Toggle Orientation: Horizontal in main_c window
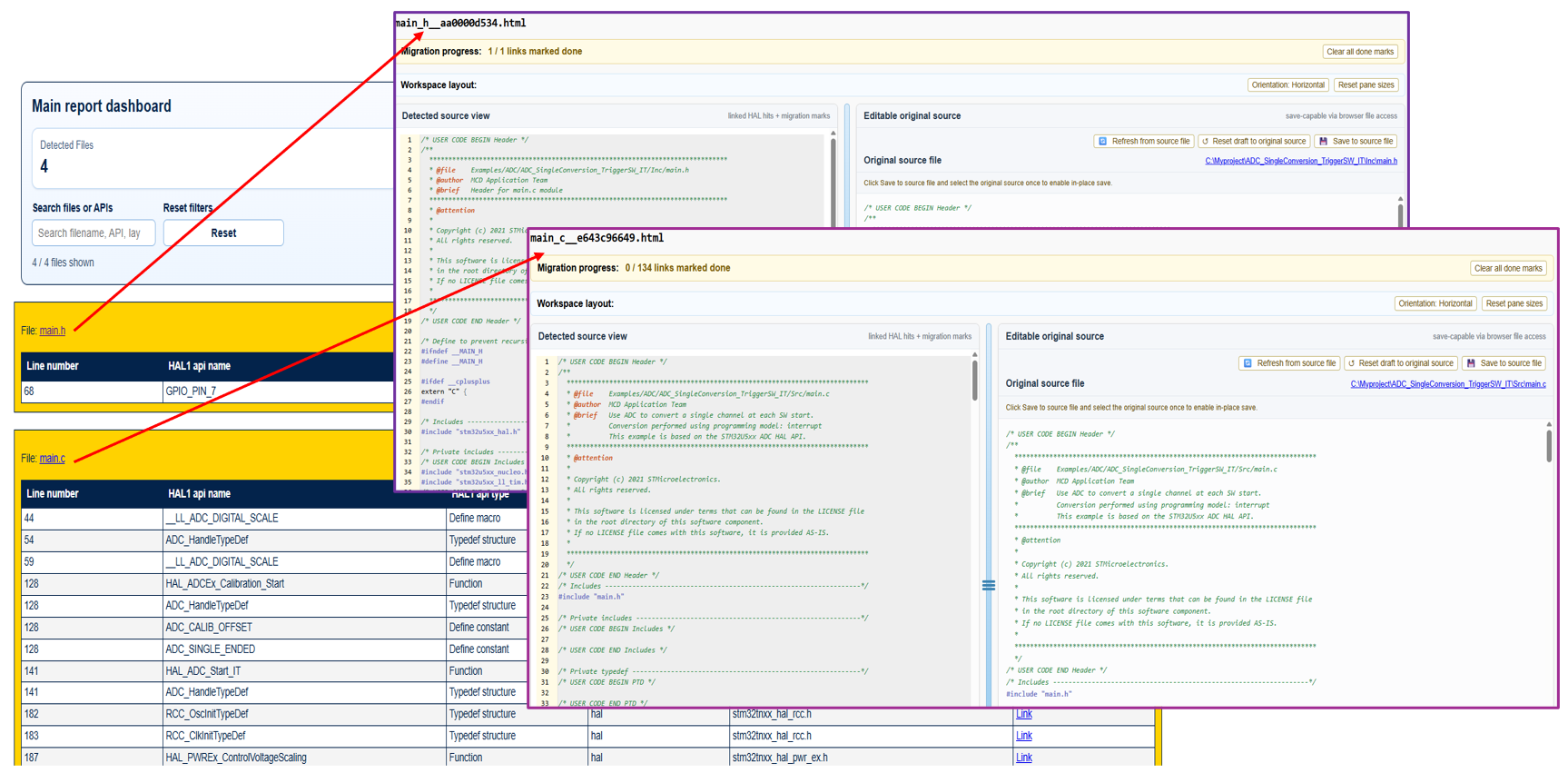Screen dimensions: 1568x773 click(x=1435, y=303)
